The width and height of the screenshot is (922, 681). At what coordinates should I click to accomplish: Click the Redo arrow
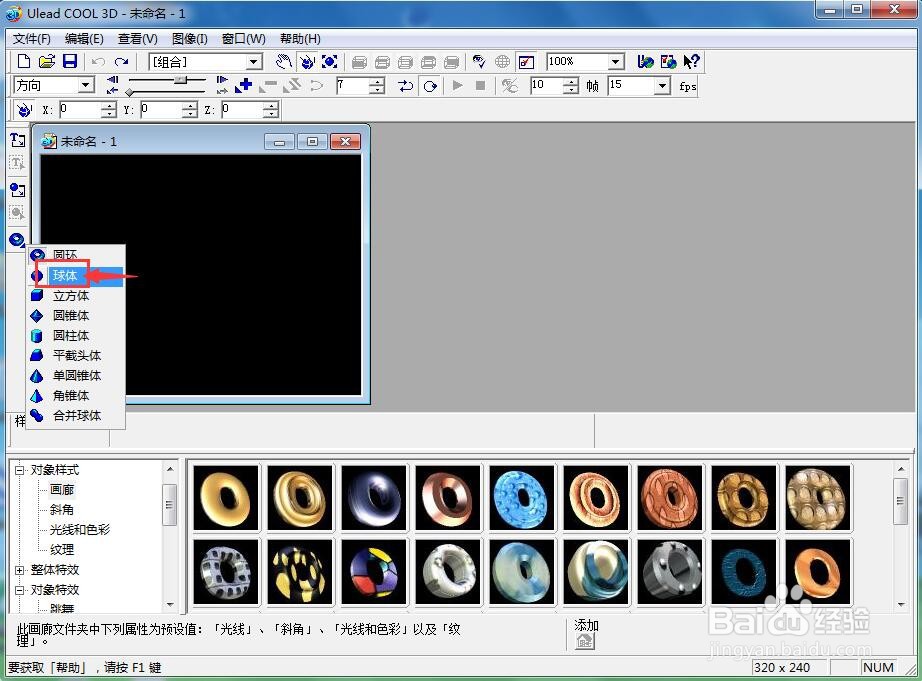pos(121,62)
